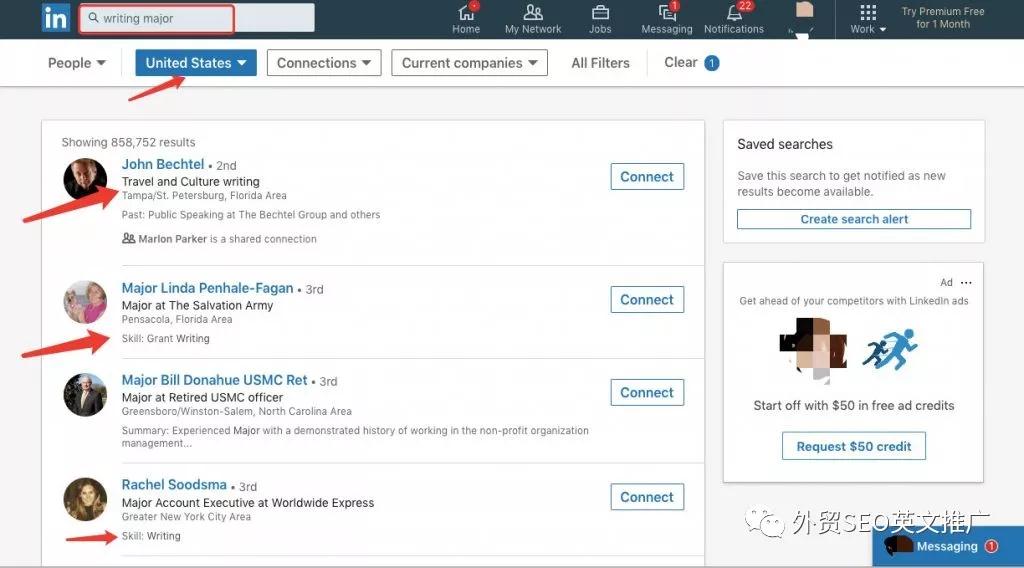Viewport: 1024px width, 568px height.
Task: Expand the Connections filter dropdown
Action: (x=324, y=63)
